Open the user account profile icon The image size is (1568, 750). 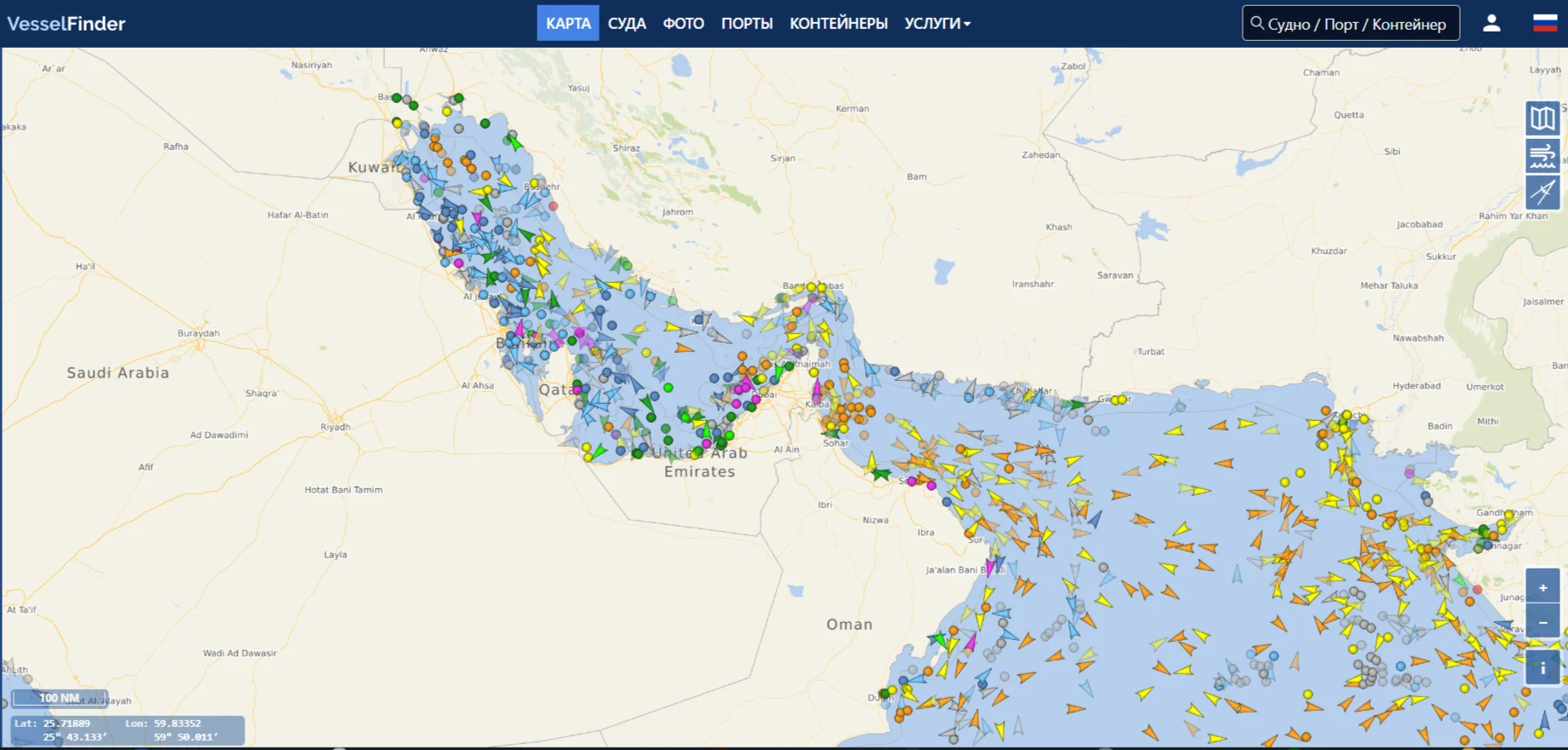(x=1491, y=23)
